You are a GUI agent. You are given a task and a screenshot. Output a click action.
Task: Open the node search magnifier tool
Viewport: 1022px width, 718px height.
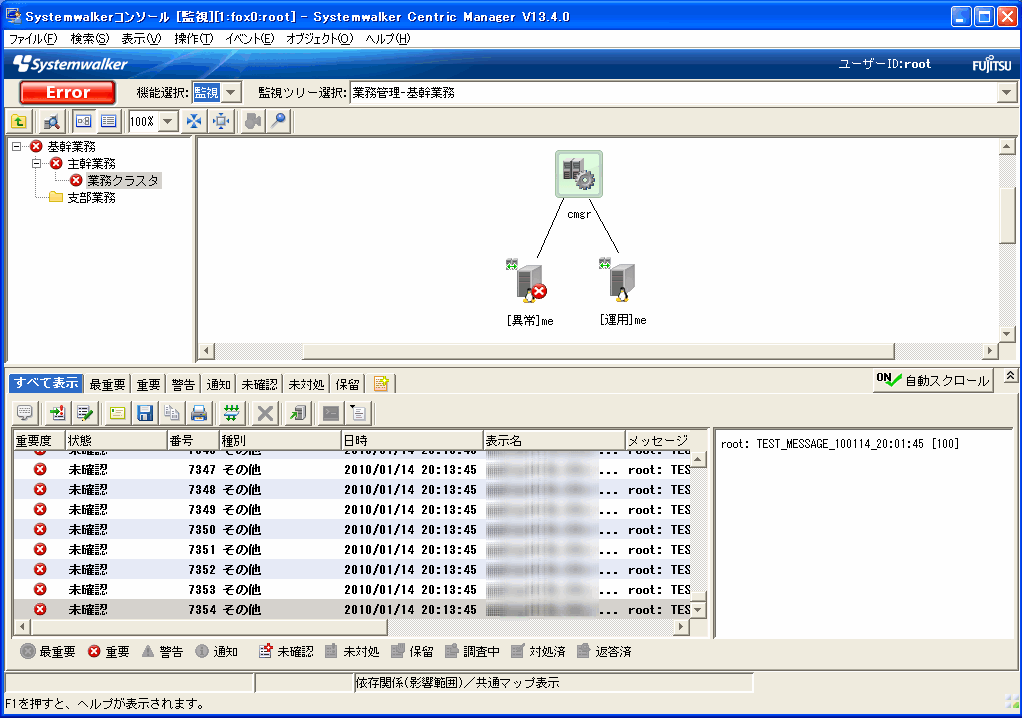51,121
